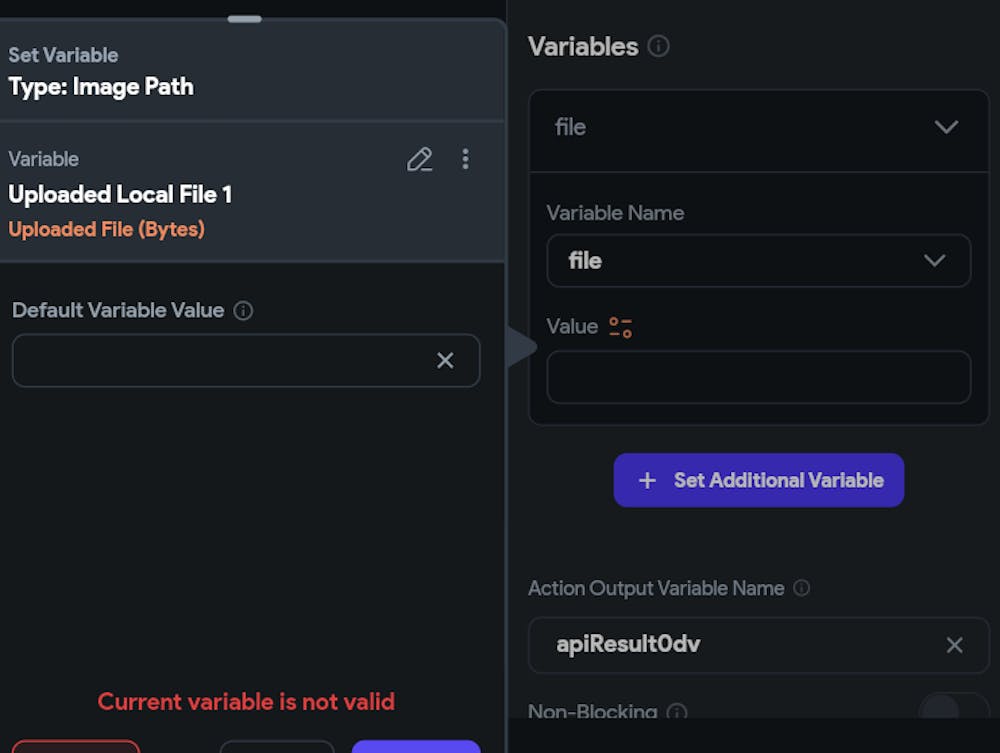
Task: Click the empty Value input field
Action: (x=758, y=377)
